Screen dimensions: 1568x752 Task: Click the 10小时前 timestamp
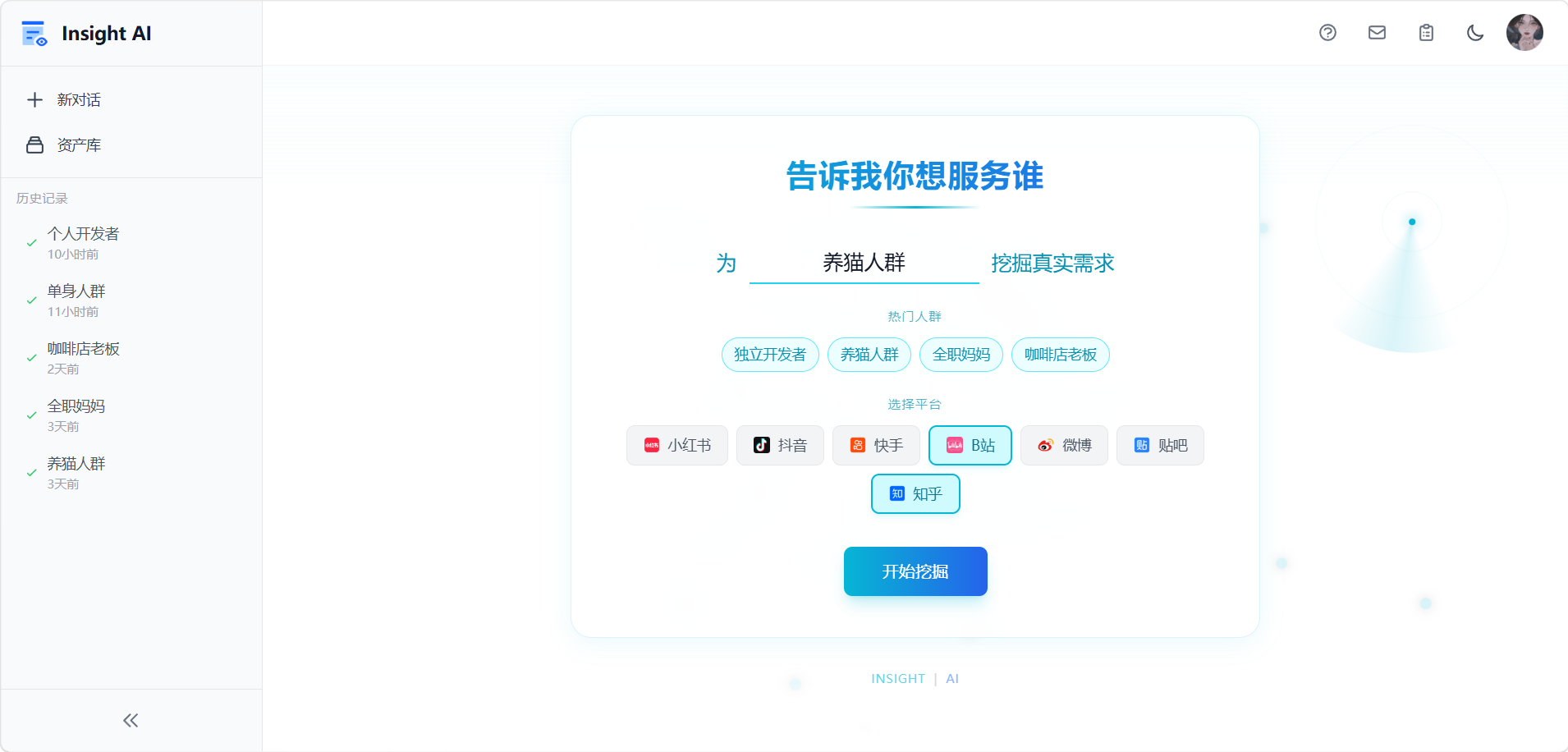(73, 254)
